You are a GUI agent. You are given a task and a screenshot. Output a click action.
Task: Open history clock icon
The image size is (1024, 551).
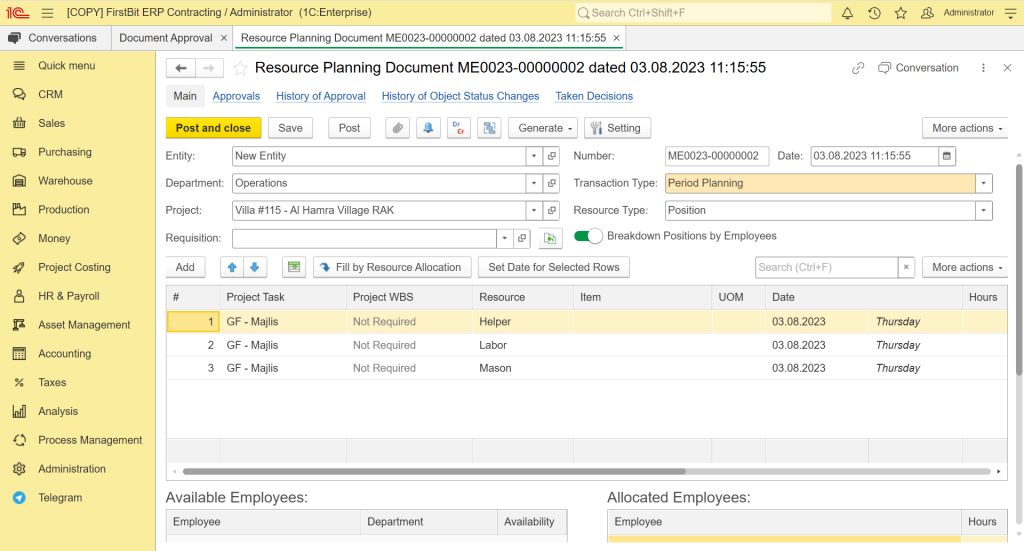click(874, 12)
